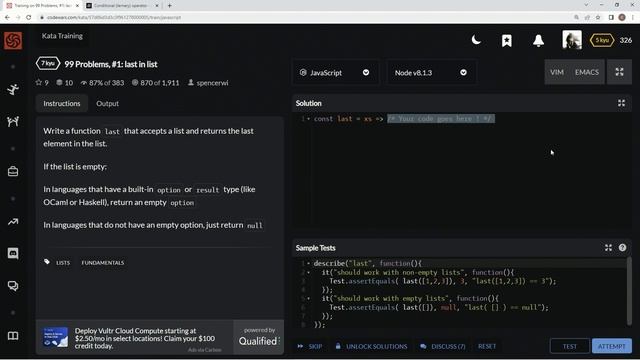Toggle dark mode moon icon
640x360 pixels.
click(476, 40)
